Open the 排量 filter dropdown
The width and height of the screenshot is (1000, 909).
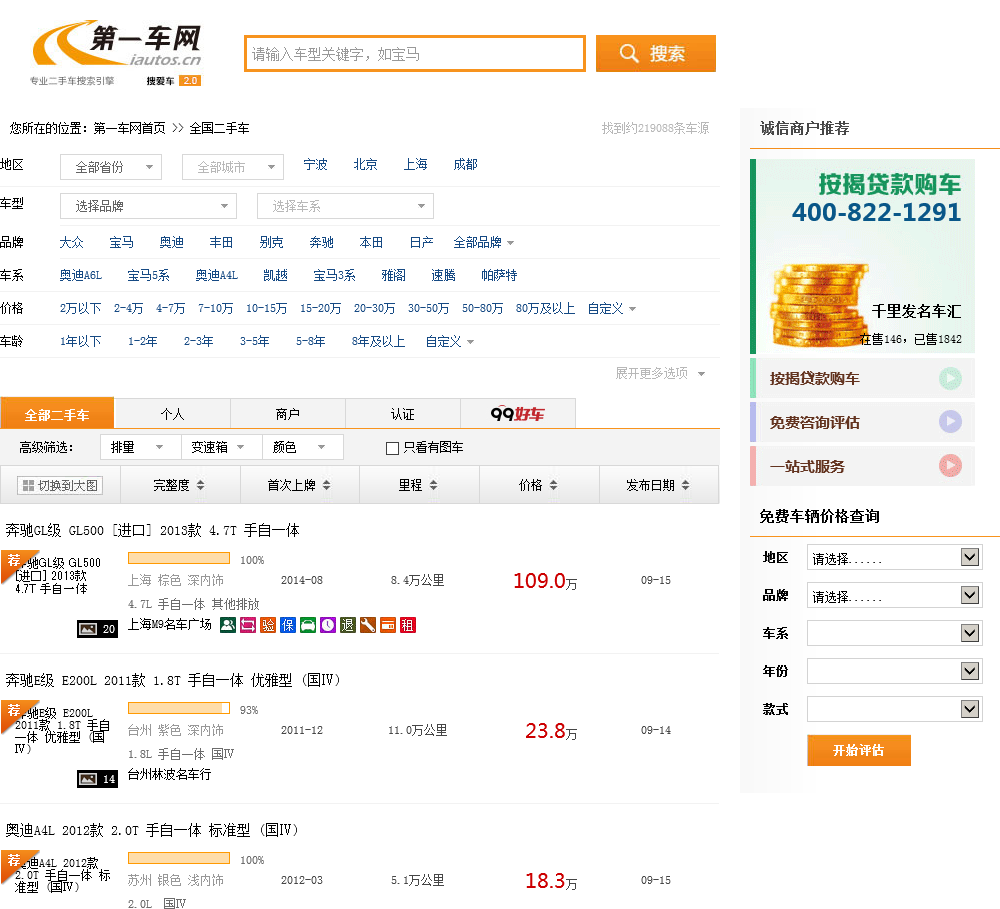pos(141,447)
